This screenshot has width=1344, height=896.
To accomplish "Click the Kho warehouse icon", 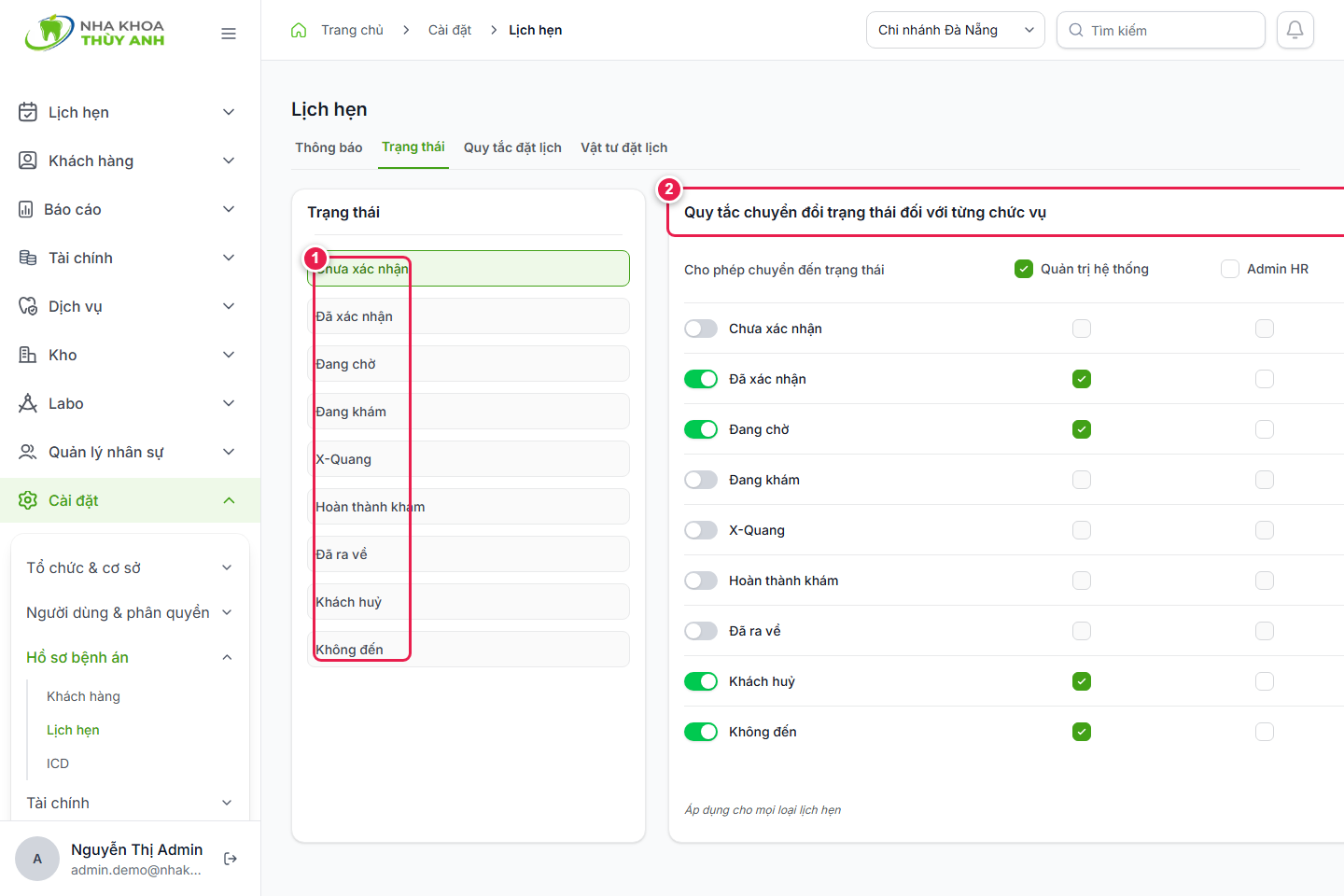I will [x=28, y=355].
